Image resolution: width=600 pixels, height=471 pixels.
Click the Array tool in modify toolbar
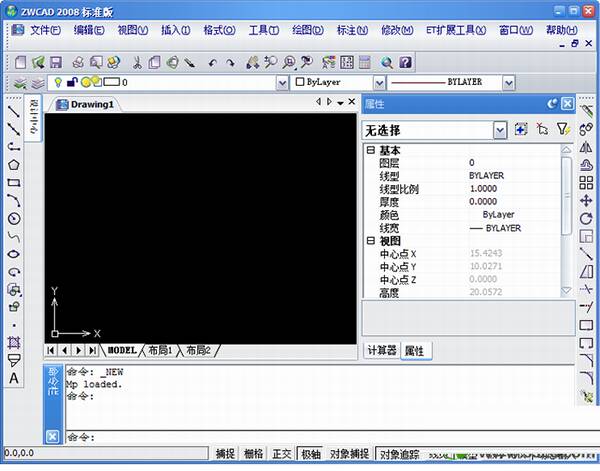[x=586, y=183]
